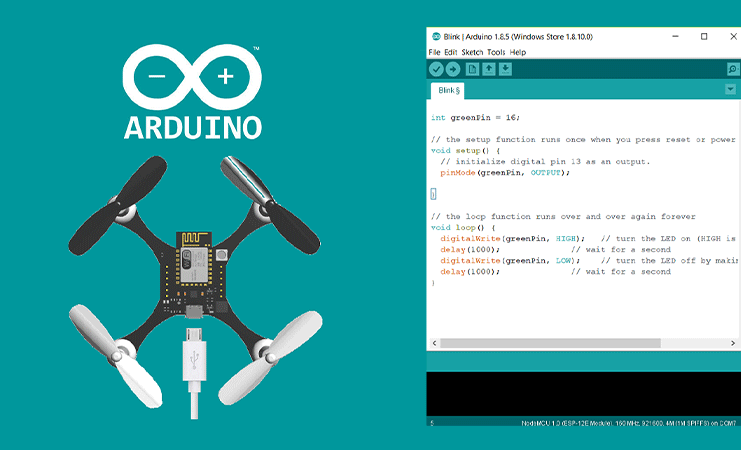Close the Arduino IDE window
Screen dimensions: 741x450
click(x=733, y=36)
